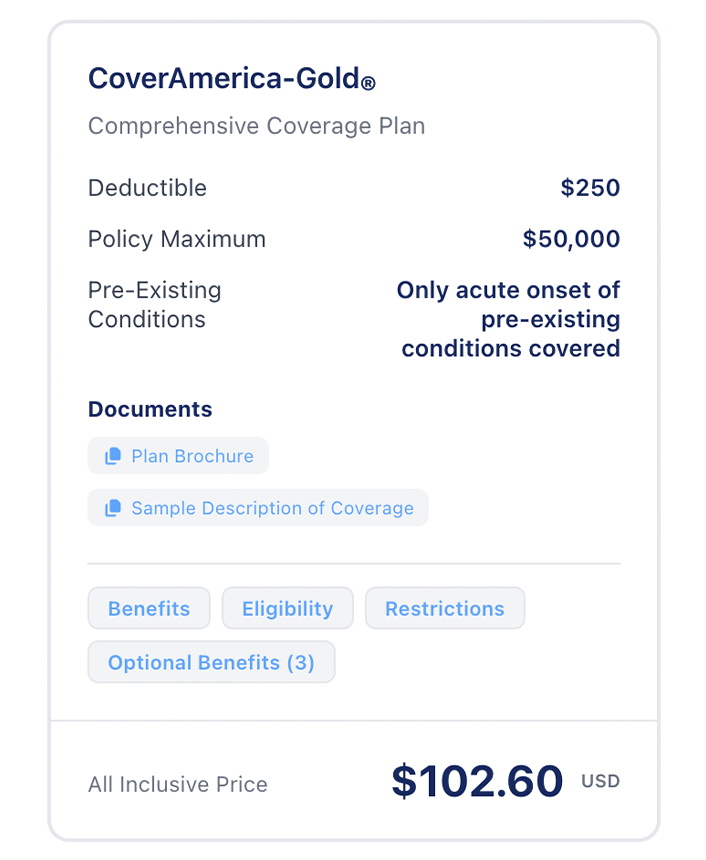This screenshot has width=706, height=860.
Task: Click the Documents heading
Action: click(x=150, y=409)
